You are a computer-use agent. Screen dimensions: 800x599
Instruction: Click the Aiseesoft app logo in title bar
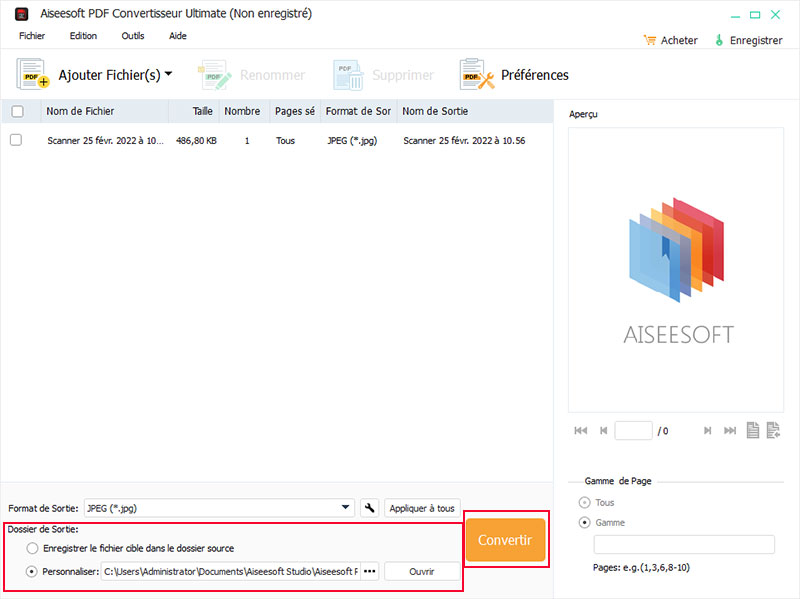tap(21, 14)
